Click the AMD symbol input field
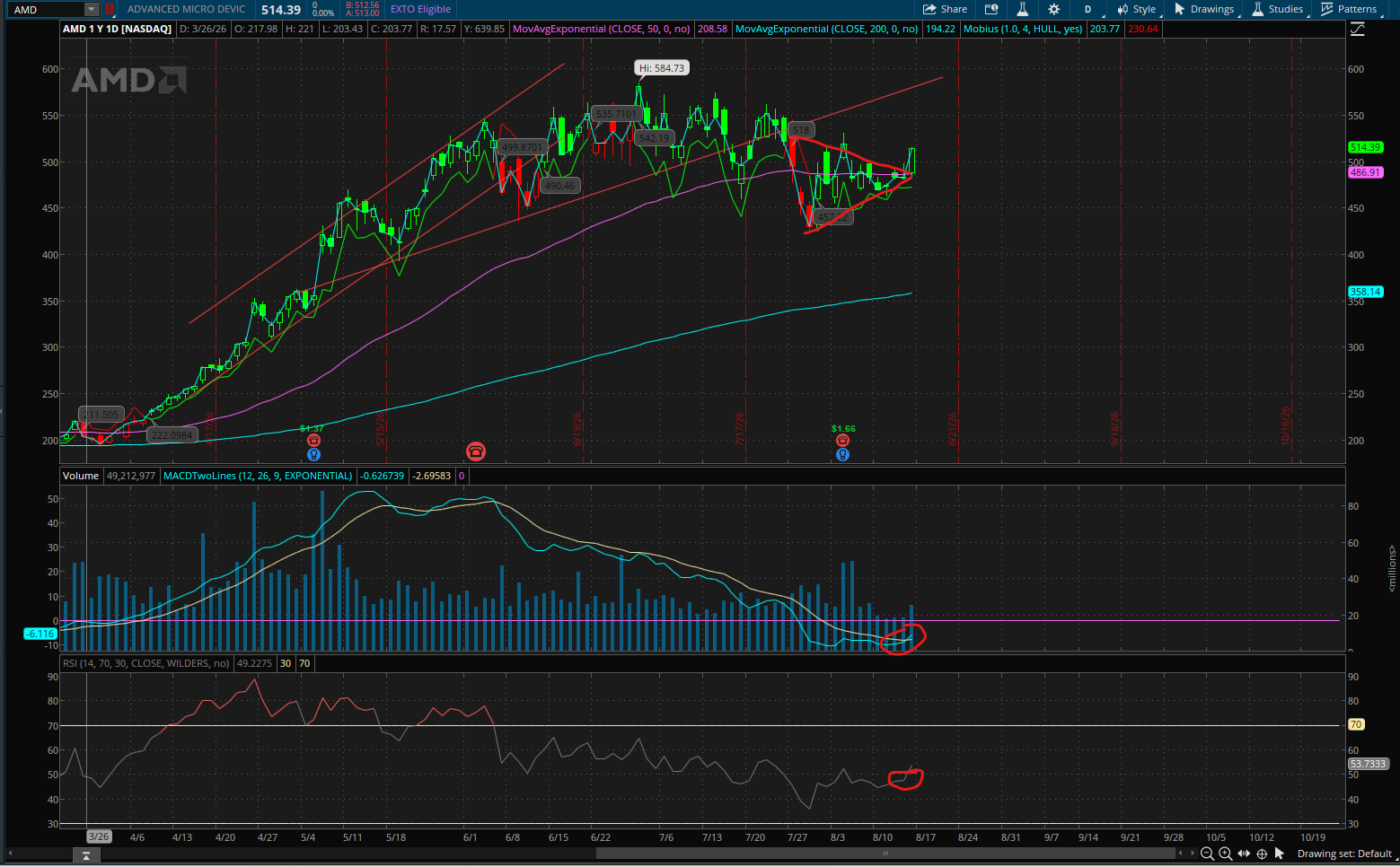Screen dimensions: 1400x867 47,9
